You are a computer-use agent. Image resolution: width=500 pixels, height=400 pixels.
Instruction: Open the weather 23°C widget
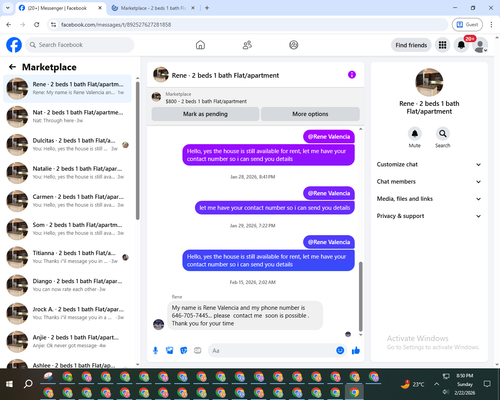[412, 384]
